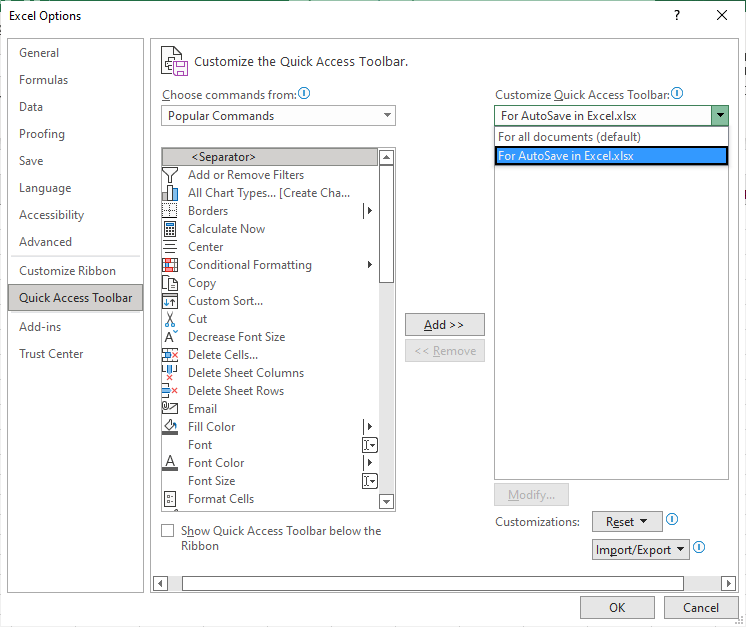746x627 pixels.
Task: Expand the Fill Color submenu arrow
Action: pyautogui.click(x=369, y=427)
